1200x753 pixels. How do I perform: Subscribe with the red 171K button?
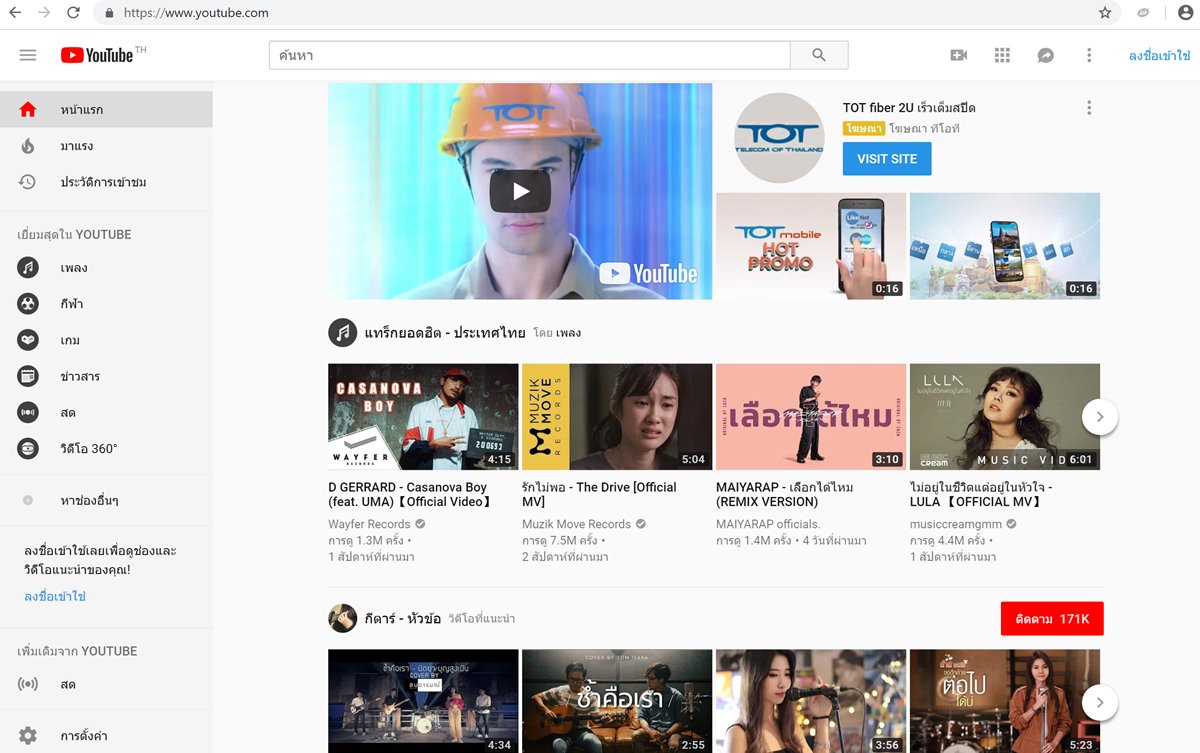pyautogui.click(x=1051, y=619)
